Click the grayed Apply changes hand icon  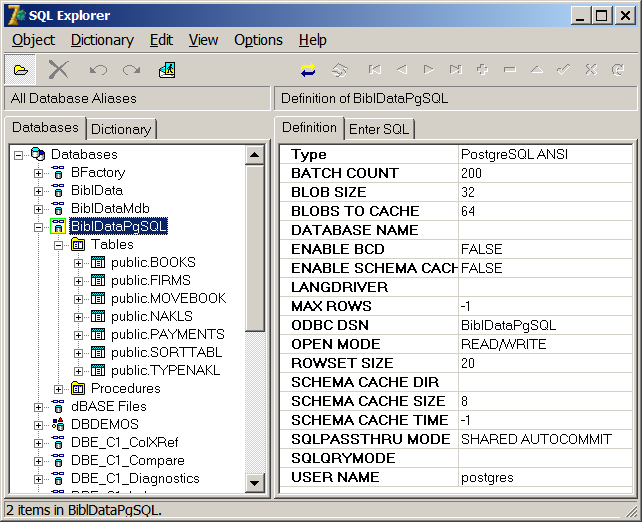click(x=340, y=70)
